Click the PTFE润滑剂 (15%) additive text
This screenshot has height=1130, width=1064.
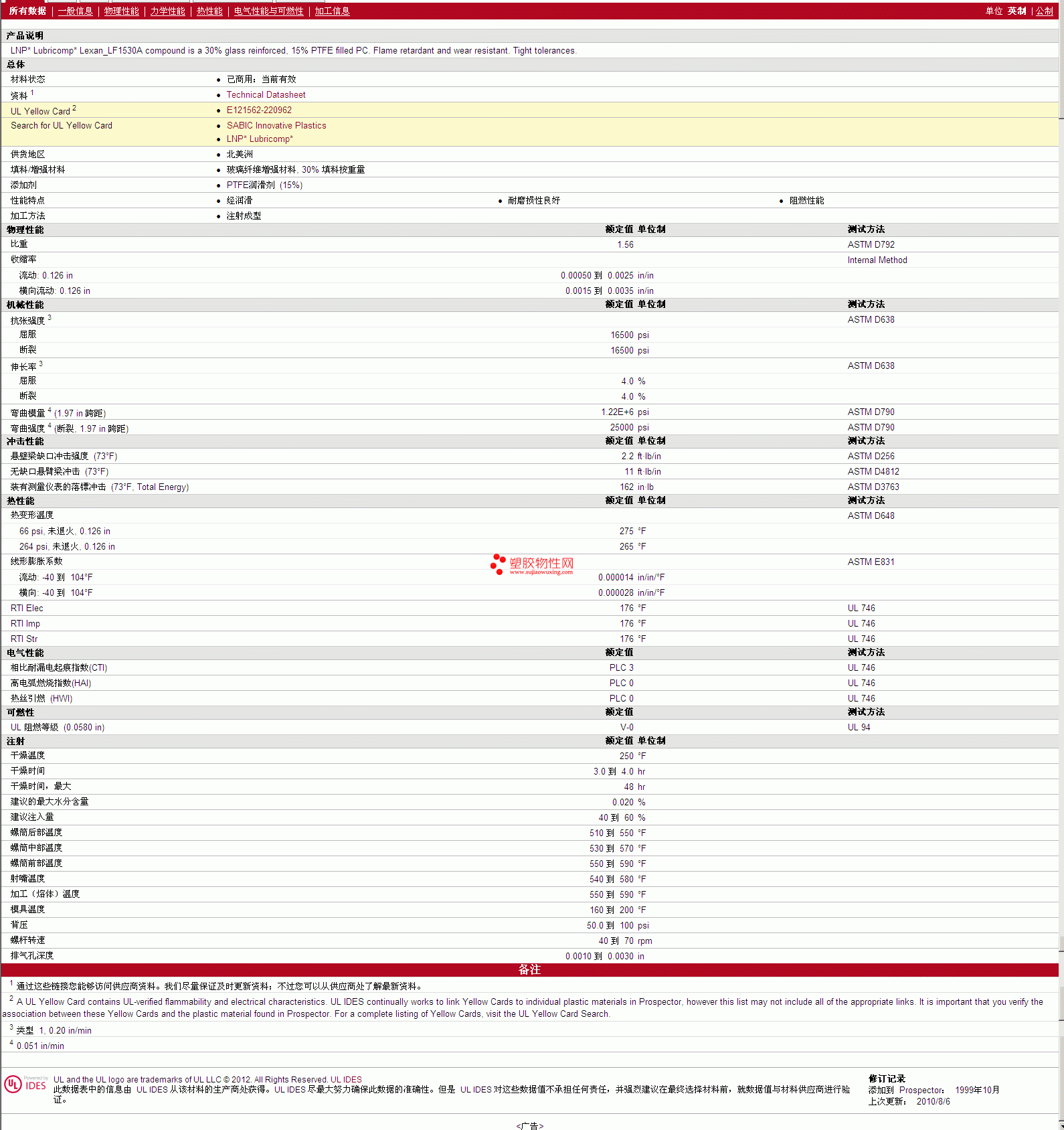coord(264,185)
